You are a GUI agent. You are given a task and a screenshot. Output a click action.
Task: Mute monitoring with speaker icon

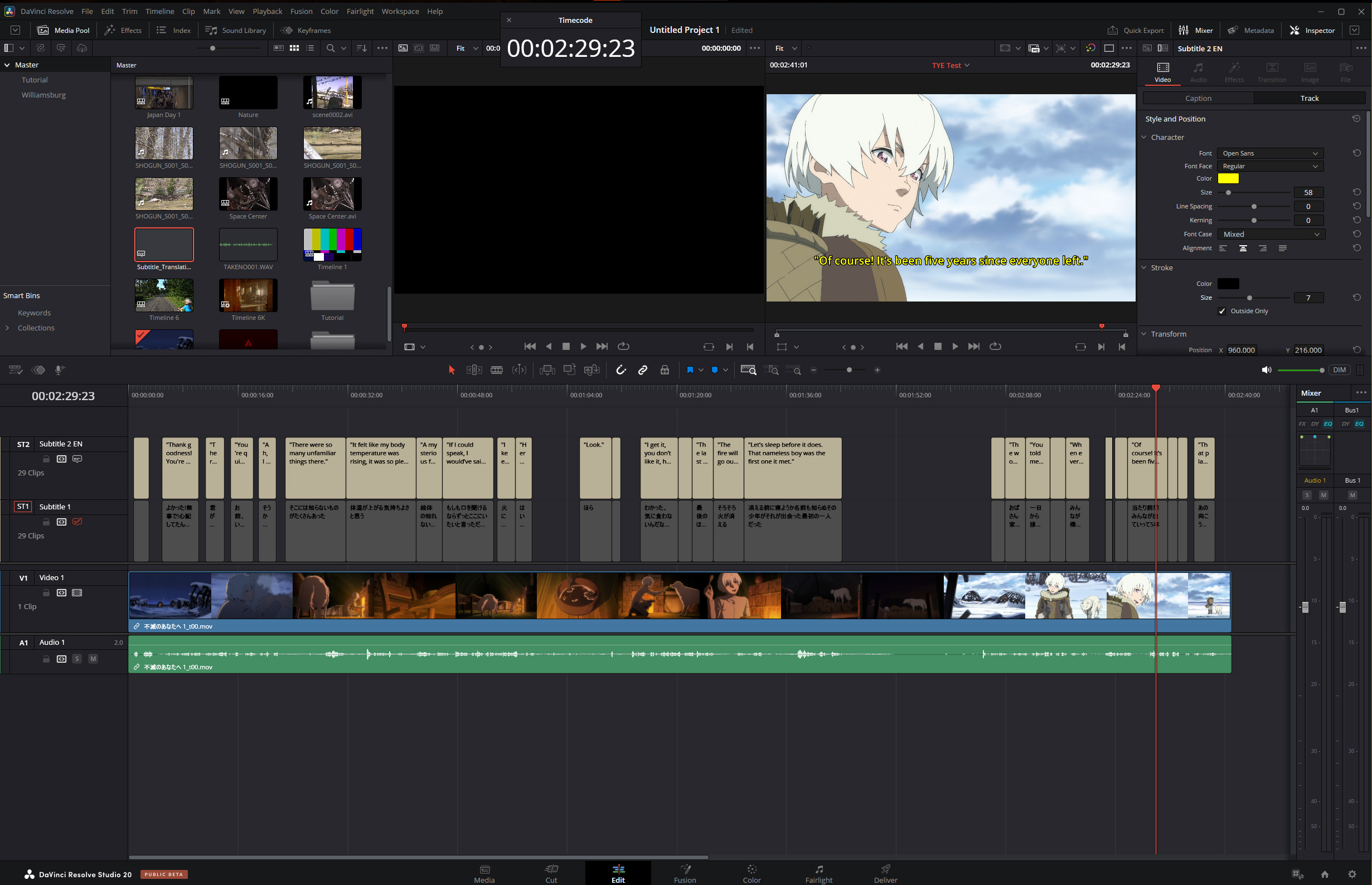pos(1266,370)
